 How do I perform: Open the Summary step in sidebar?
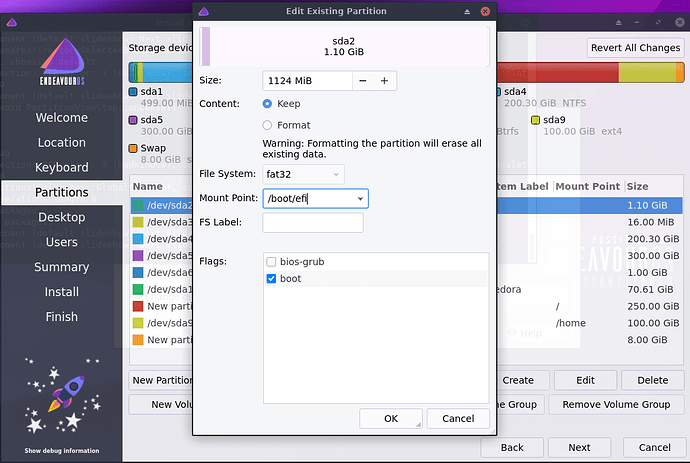(x=61, y=267)
